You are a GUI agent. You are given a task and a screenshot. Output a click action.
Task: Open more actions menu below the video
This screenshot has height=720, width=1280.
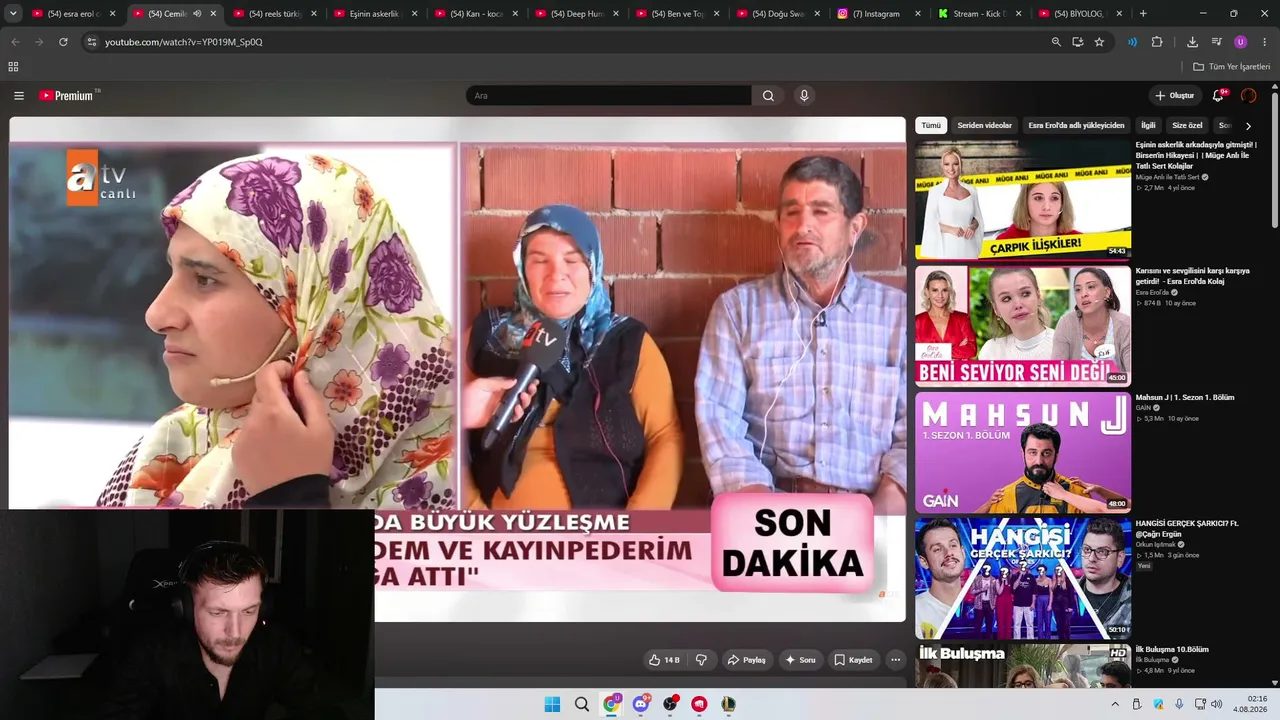(x=895, y=660)
